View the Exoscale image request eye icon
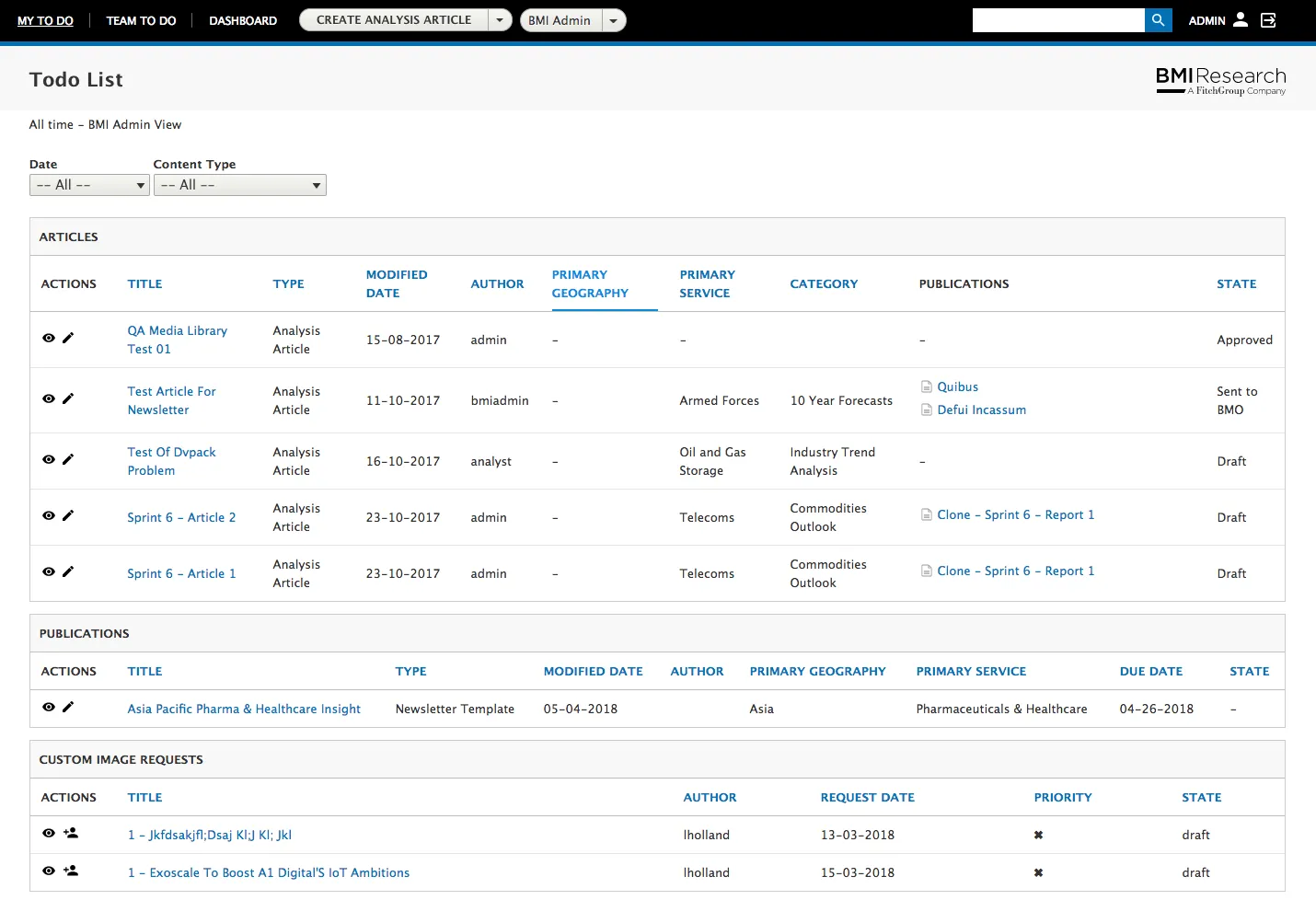Image resolution: width=1316 pixels, height=923 pixels. point(49,871)
